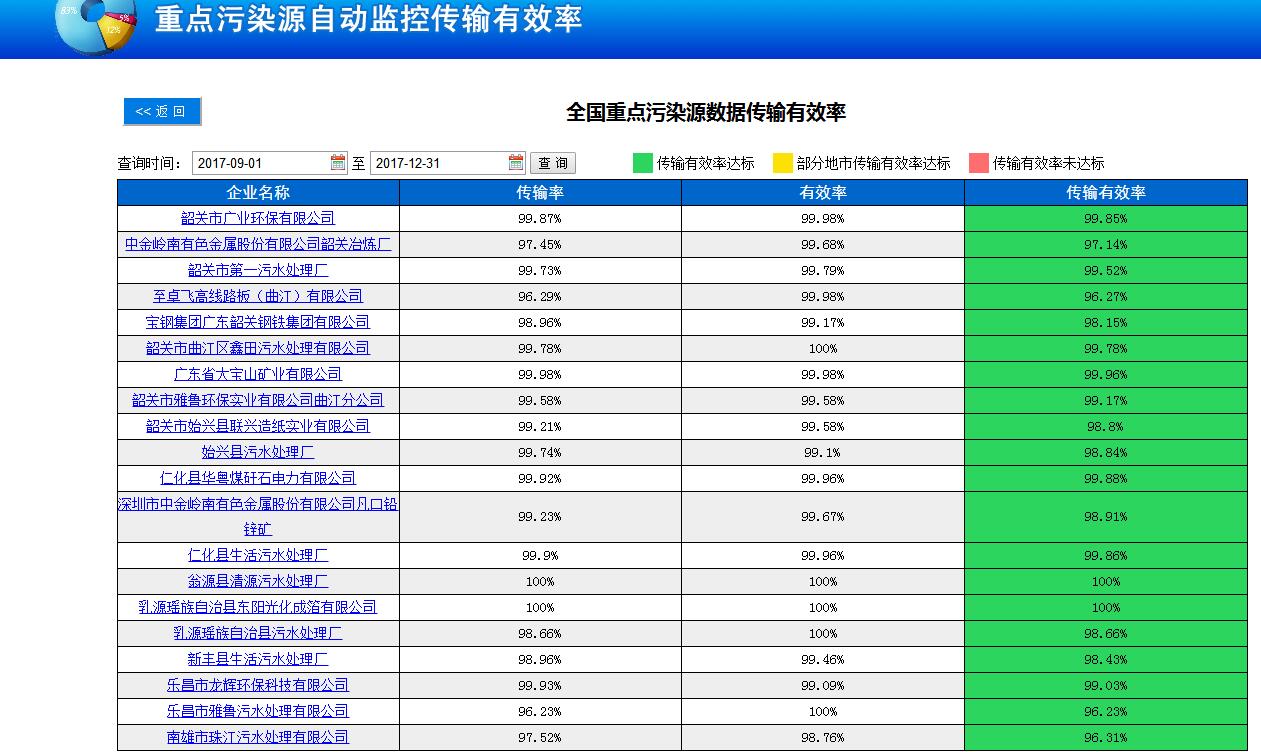Click the 98.76% cell of 南雄市珠江污水处理 row
Screen dimensions: 1261x752
[x=823, y=737]
